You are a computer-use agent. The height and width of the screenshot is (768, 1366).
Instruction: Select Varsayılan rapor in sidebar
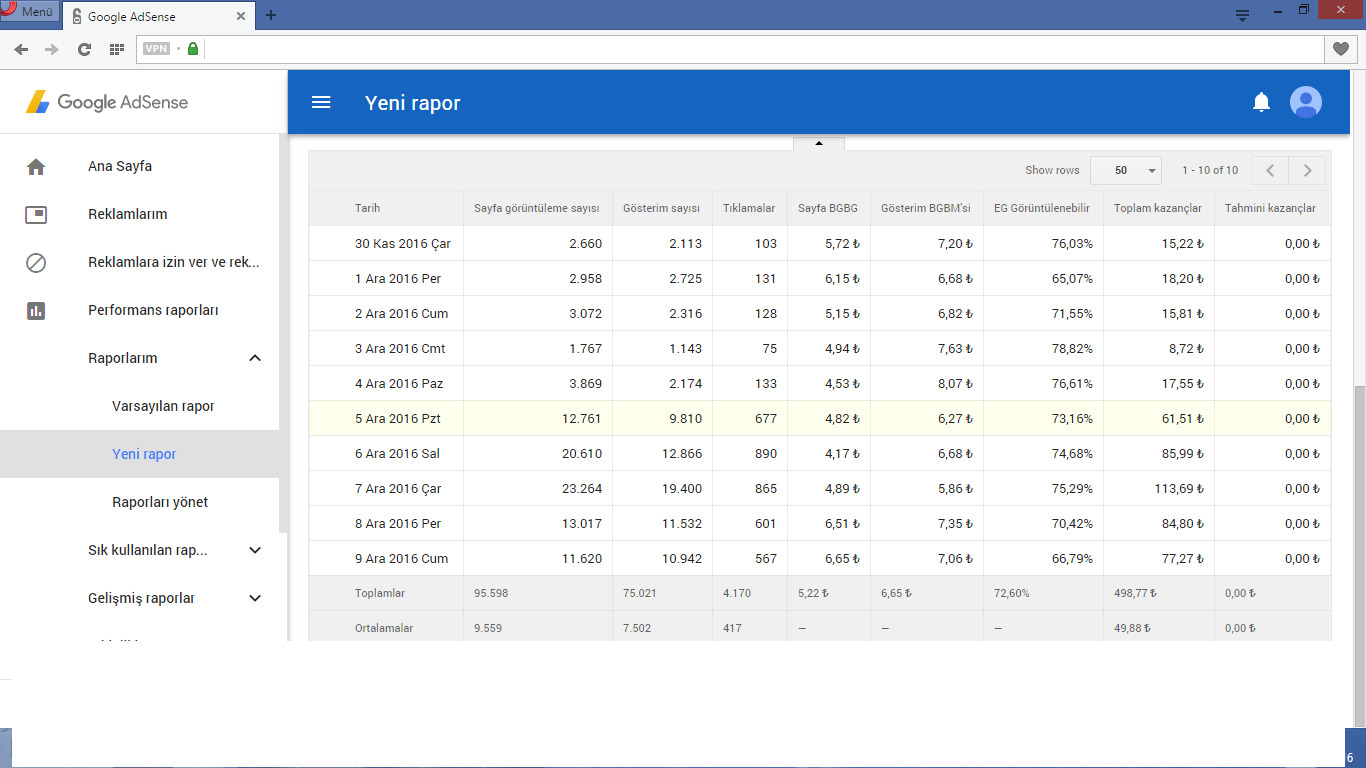(163, 406)
